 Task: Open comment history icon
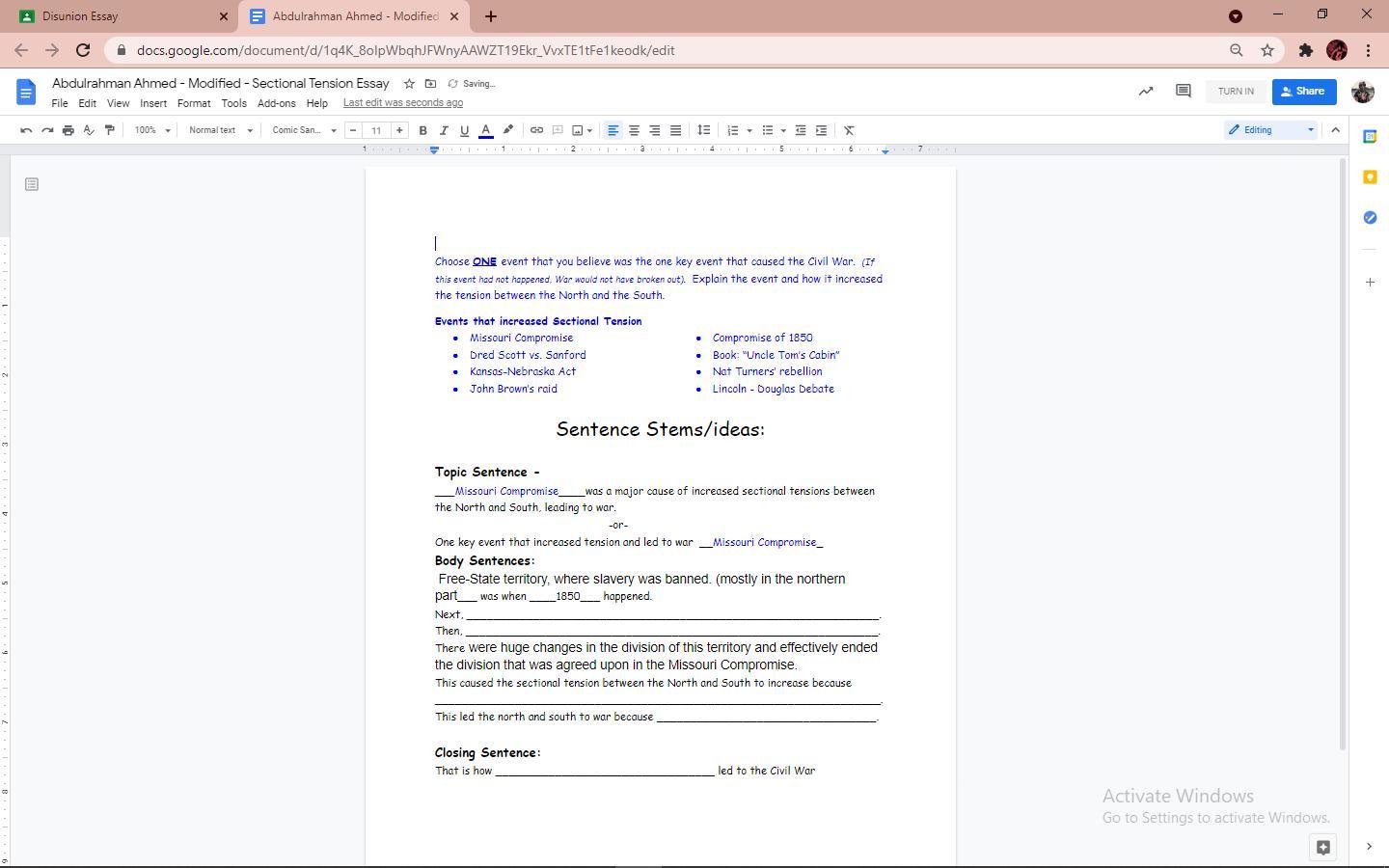tap(1183, 91)
